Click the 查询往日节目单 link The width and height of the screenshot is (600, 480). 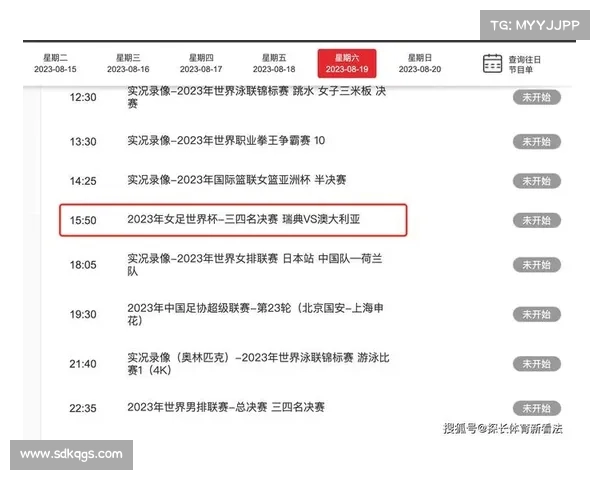524,64
